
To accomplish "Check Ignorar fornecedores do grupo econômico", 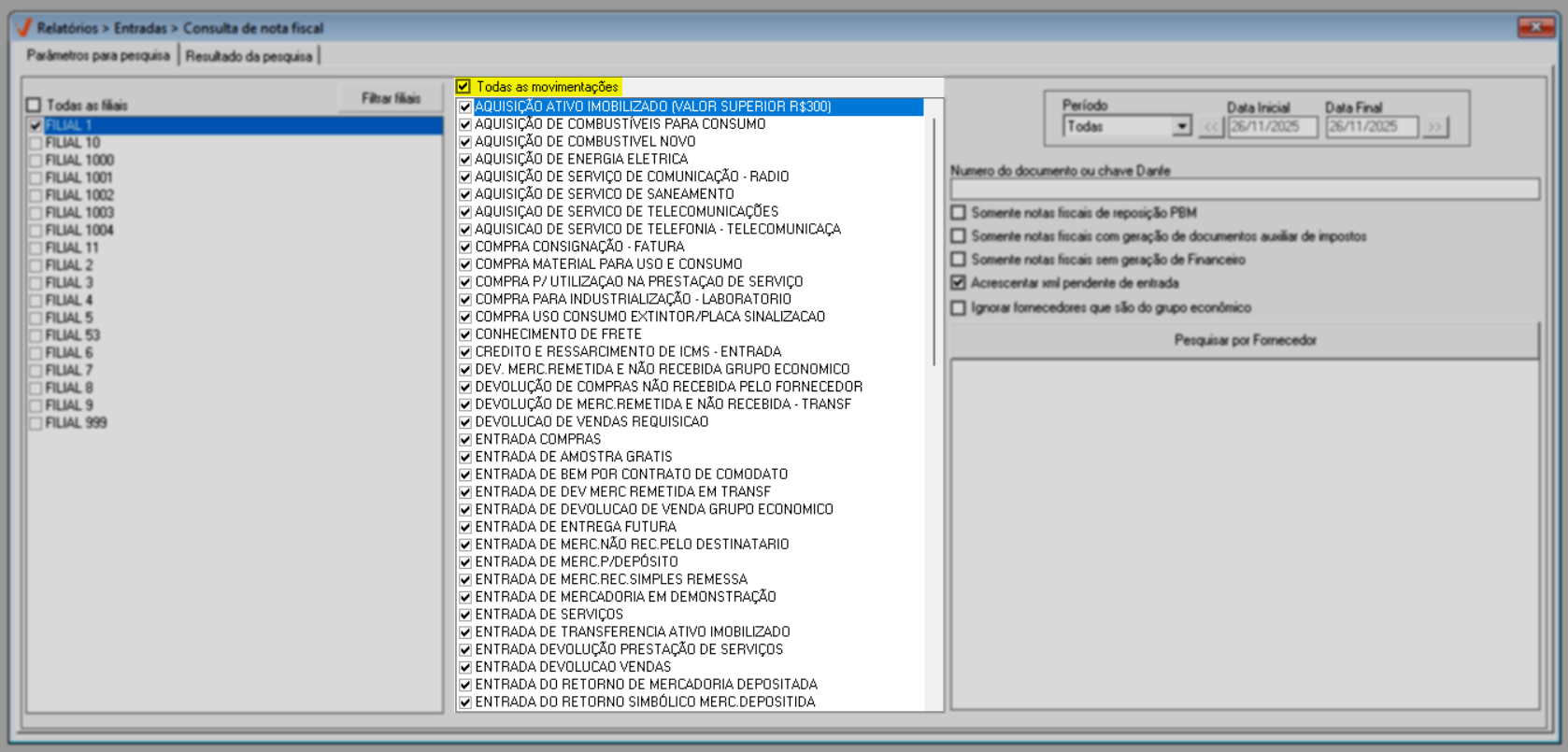I will click(x=959, y=307).
